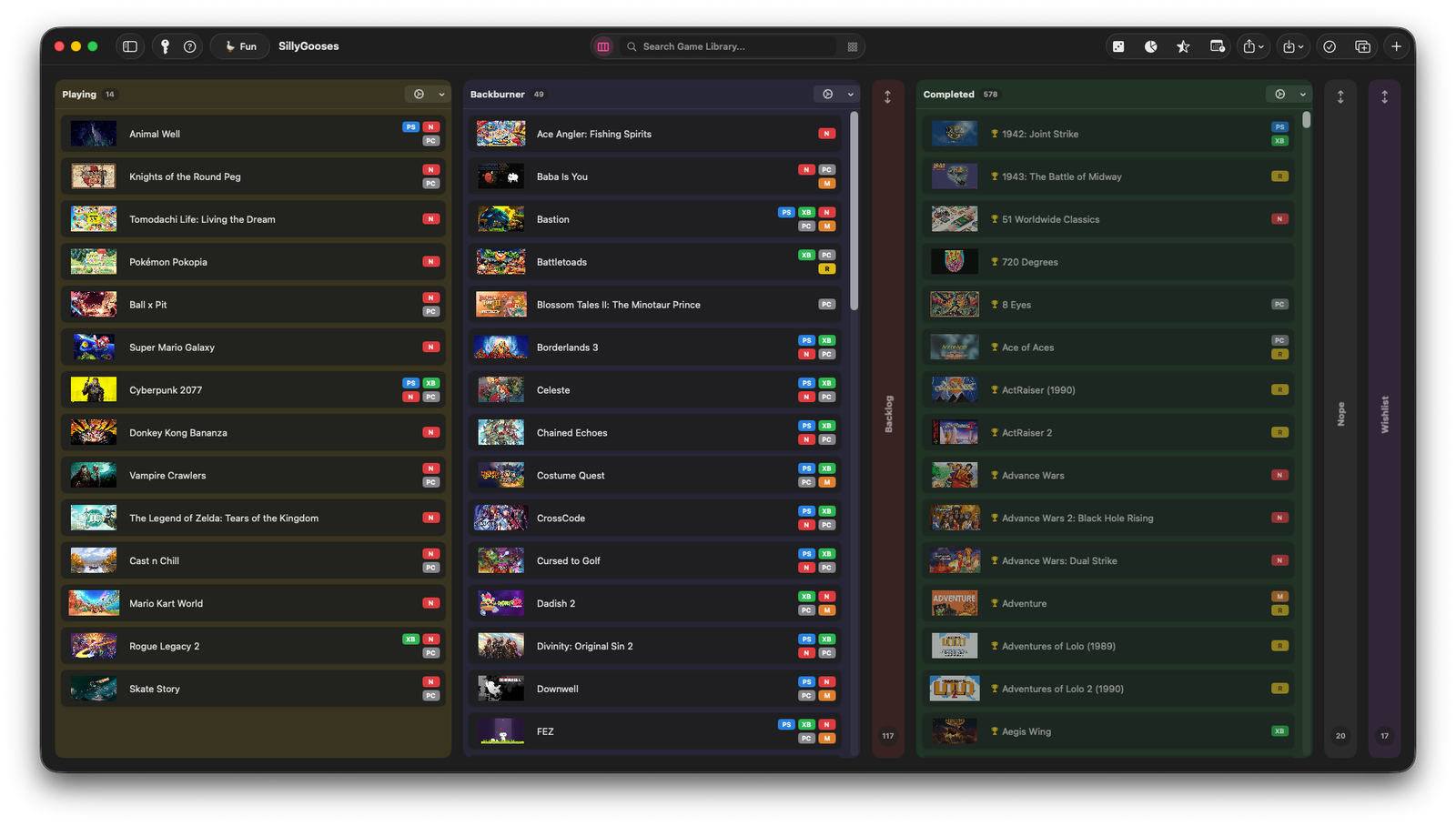Click the Wishlist vertical column label
Image resolution: width=1456 pixels, height=826 pixels.
(x=1385, y=414)
